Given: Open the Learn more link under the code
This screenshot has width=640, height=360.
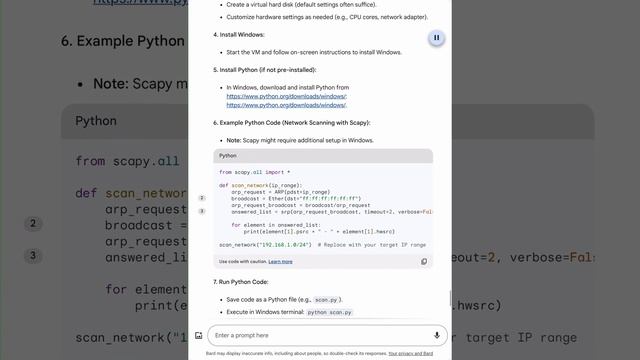Looking at the screenshot, I should click(x=280, y=262).
